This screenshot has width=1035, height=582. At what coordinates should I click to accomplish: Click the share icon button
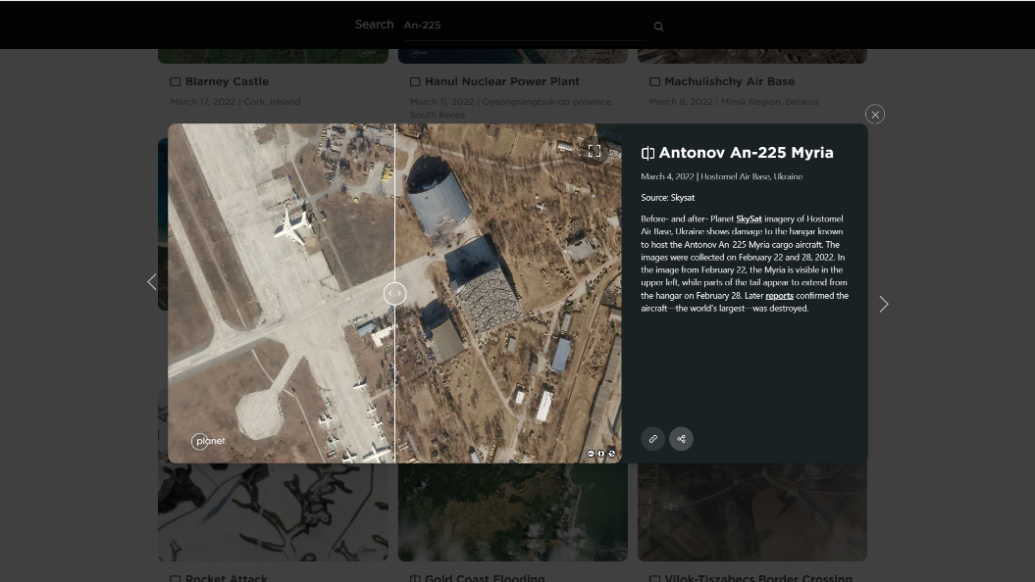pyautogui.click(x=681, y=438)
